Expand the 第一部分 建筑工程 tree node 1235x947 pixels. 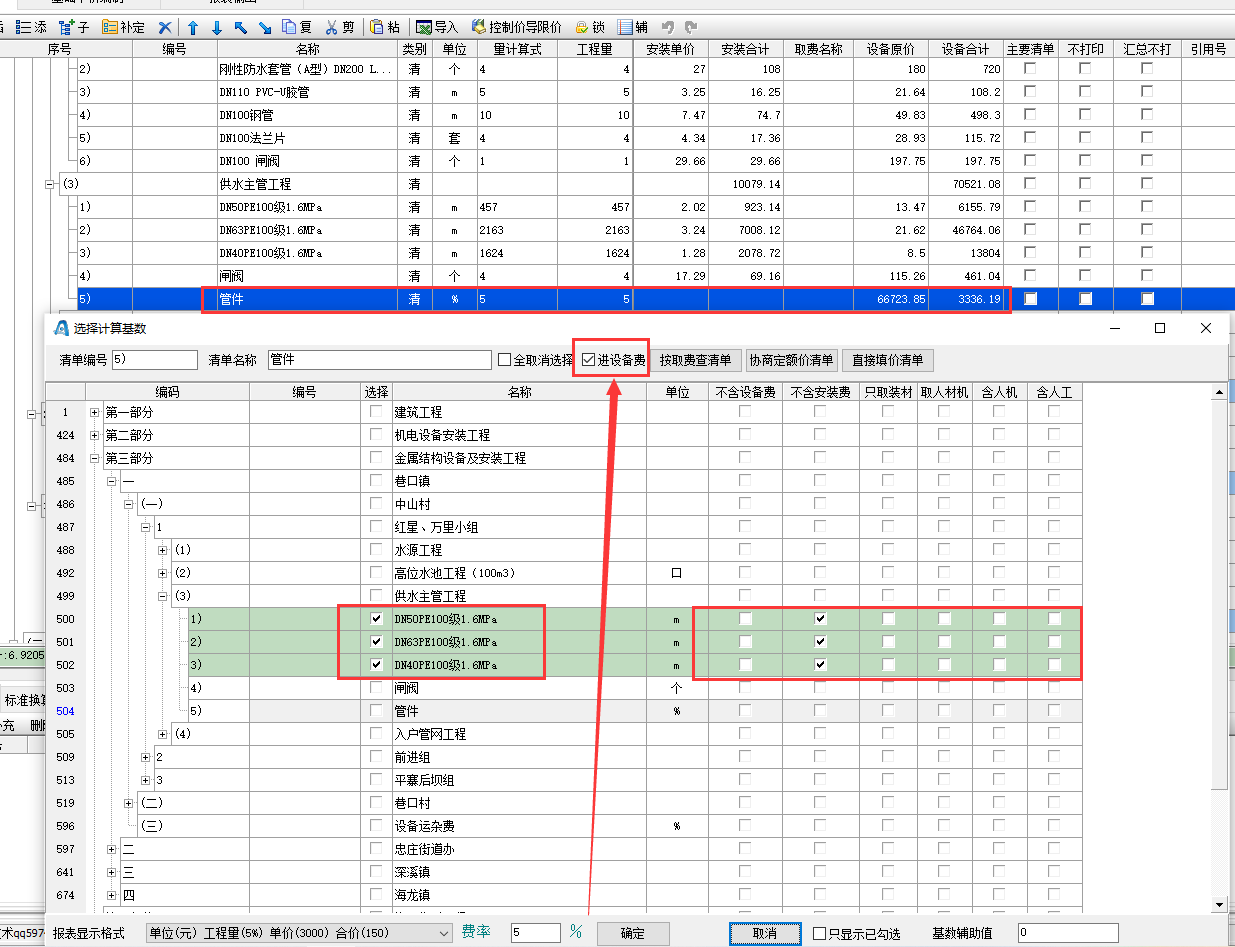tap(95, 412)
